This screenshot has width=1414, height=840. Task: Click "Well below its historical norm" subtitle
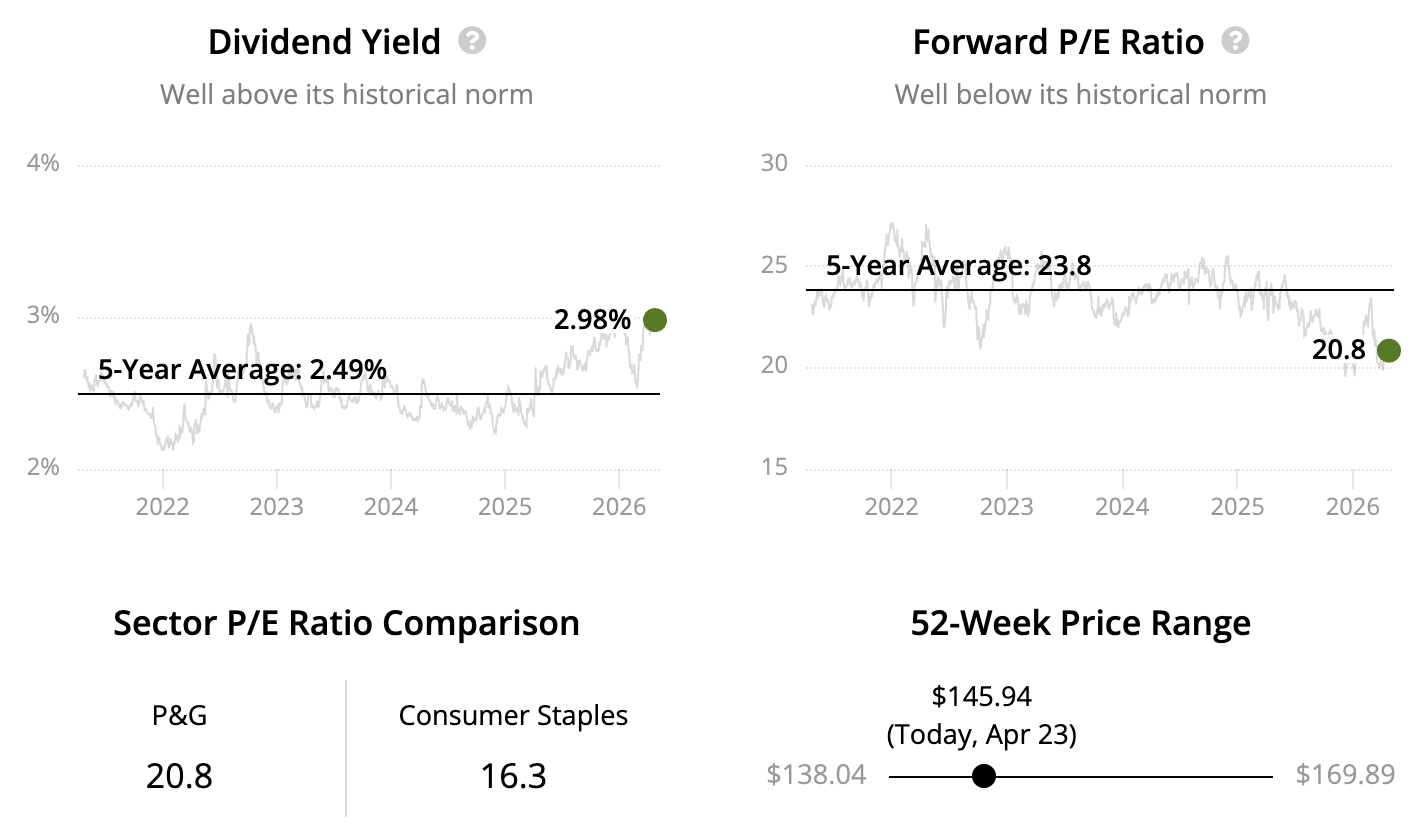coord(1080,95)
